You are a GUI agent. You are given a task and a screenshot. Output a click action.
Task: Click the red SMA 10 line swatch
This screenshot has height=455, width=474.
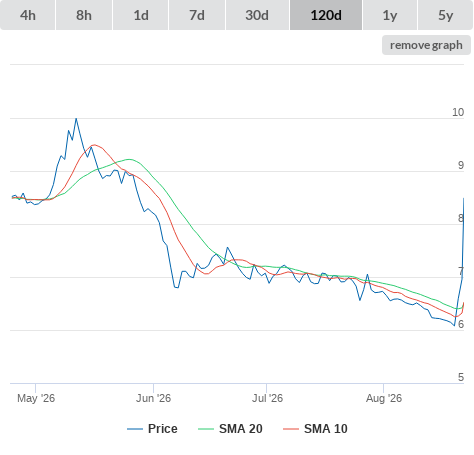pos(291,429)
